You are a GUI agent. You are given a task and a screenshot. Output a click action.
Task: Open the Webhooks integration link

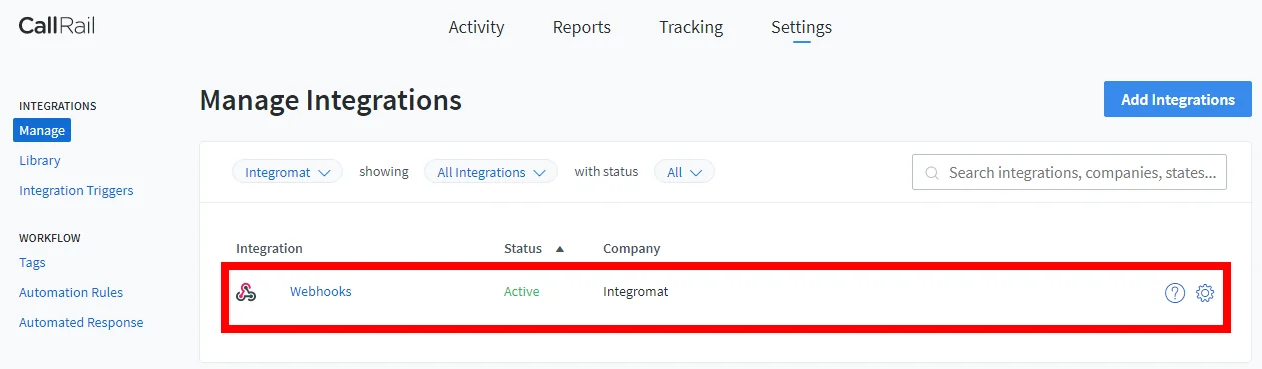(x=321, y=292)
